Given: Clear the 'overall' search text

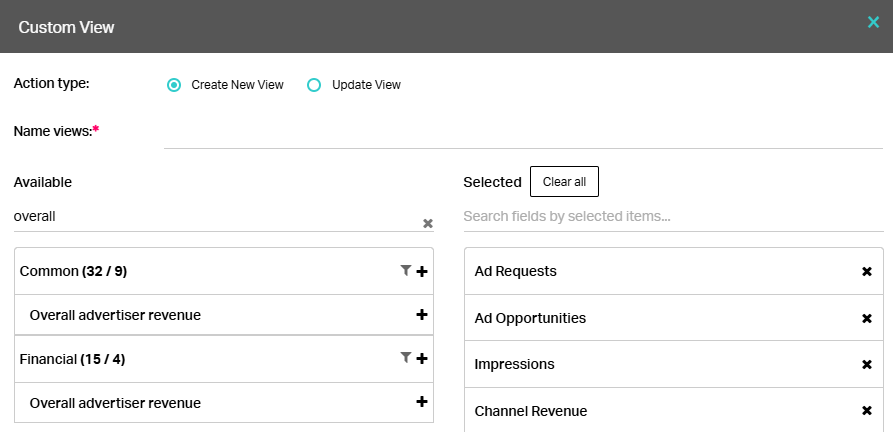Looking at the screenshot, I should click(x=427, y=224).
